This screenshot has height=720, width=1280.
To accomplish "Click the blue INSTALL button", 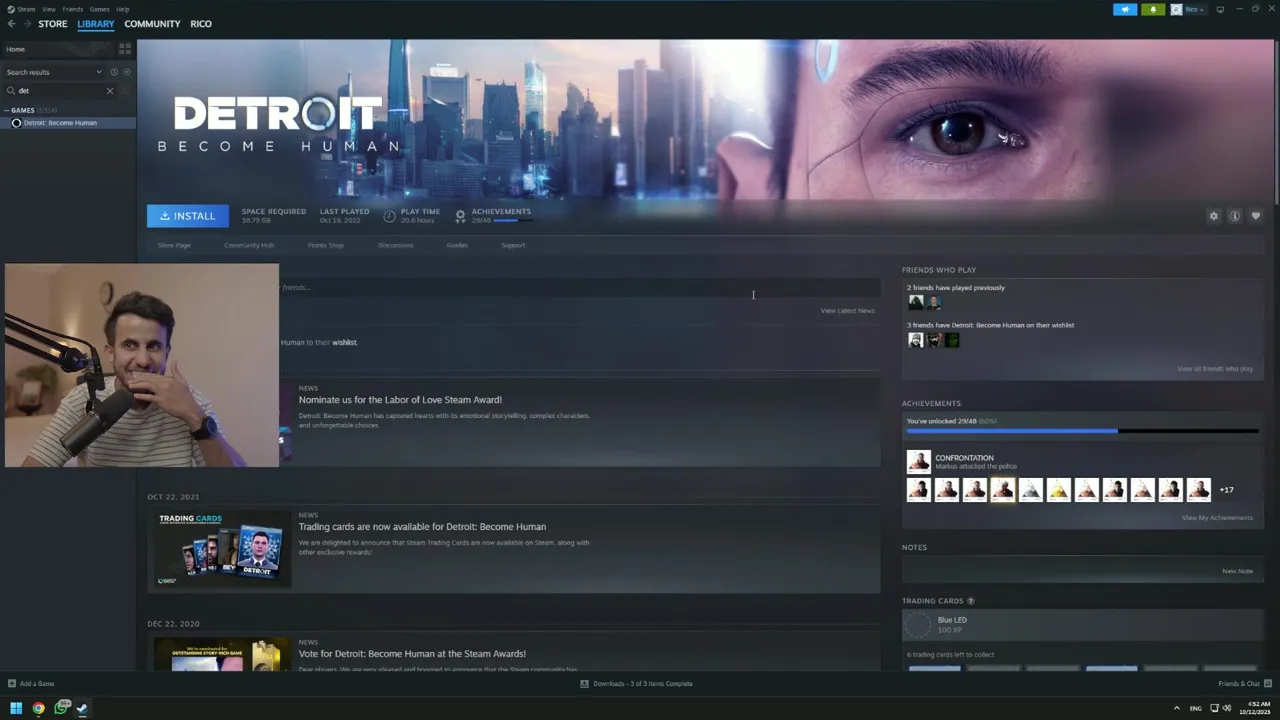I will [188, 216].
